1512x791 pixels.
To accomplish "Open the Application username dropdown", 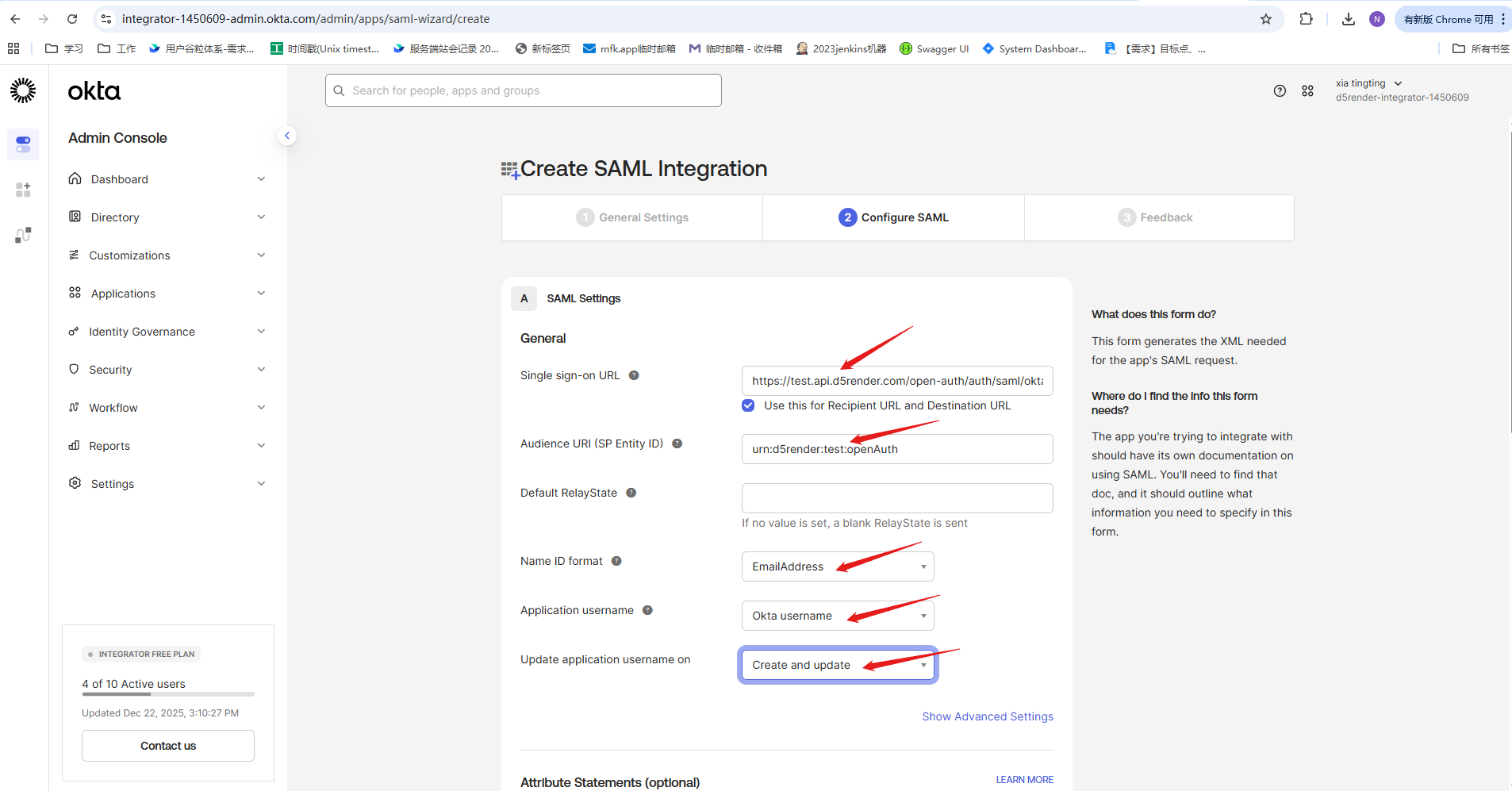I will pyautogui.click(x=838, y=616).
